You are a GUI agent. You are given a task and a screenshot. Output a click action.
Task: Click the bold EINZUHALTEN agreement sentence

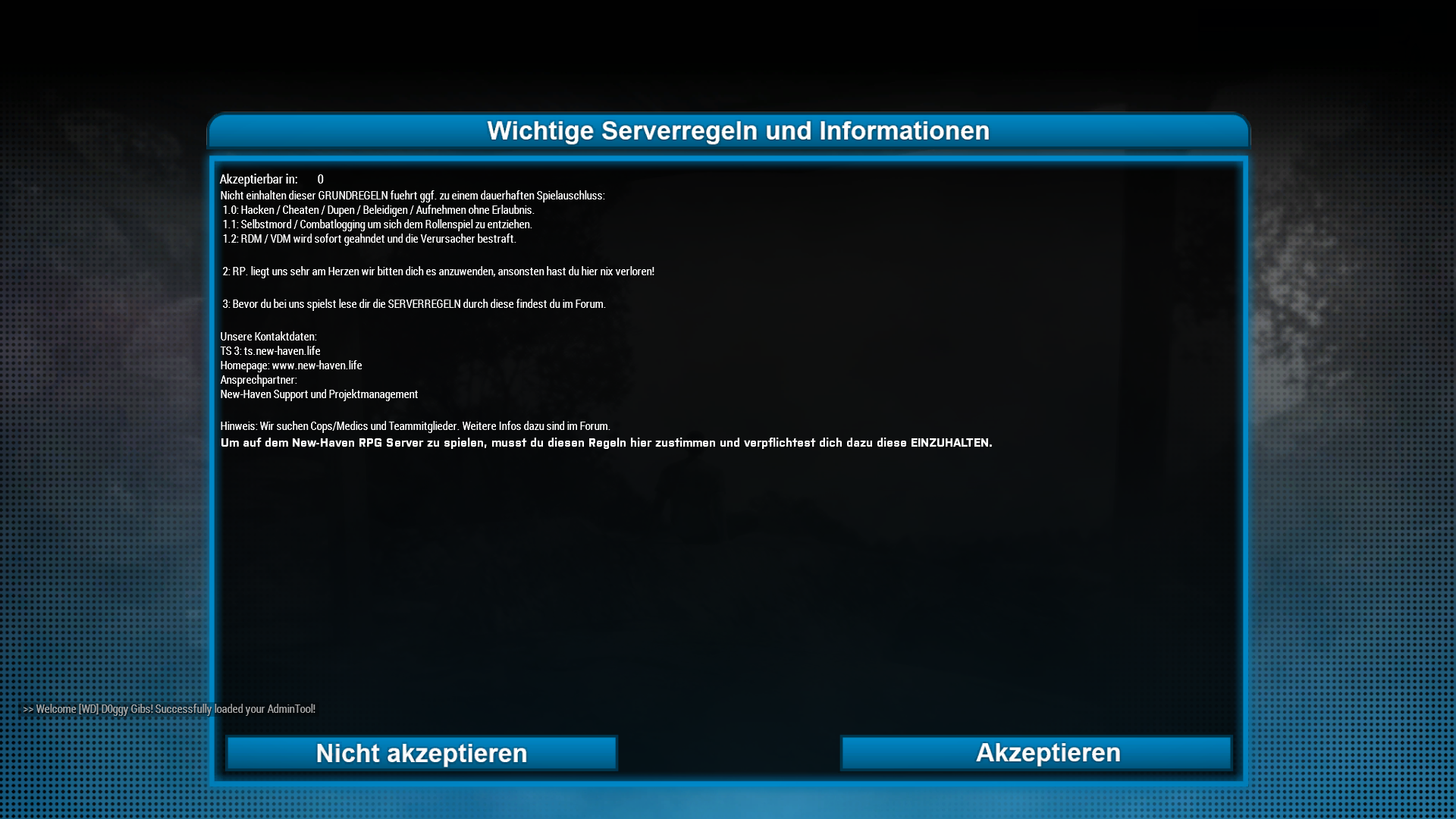point(606,443)
